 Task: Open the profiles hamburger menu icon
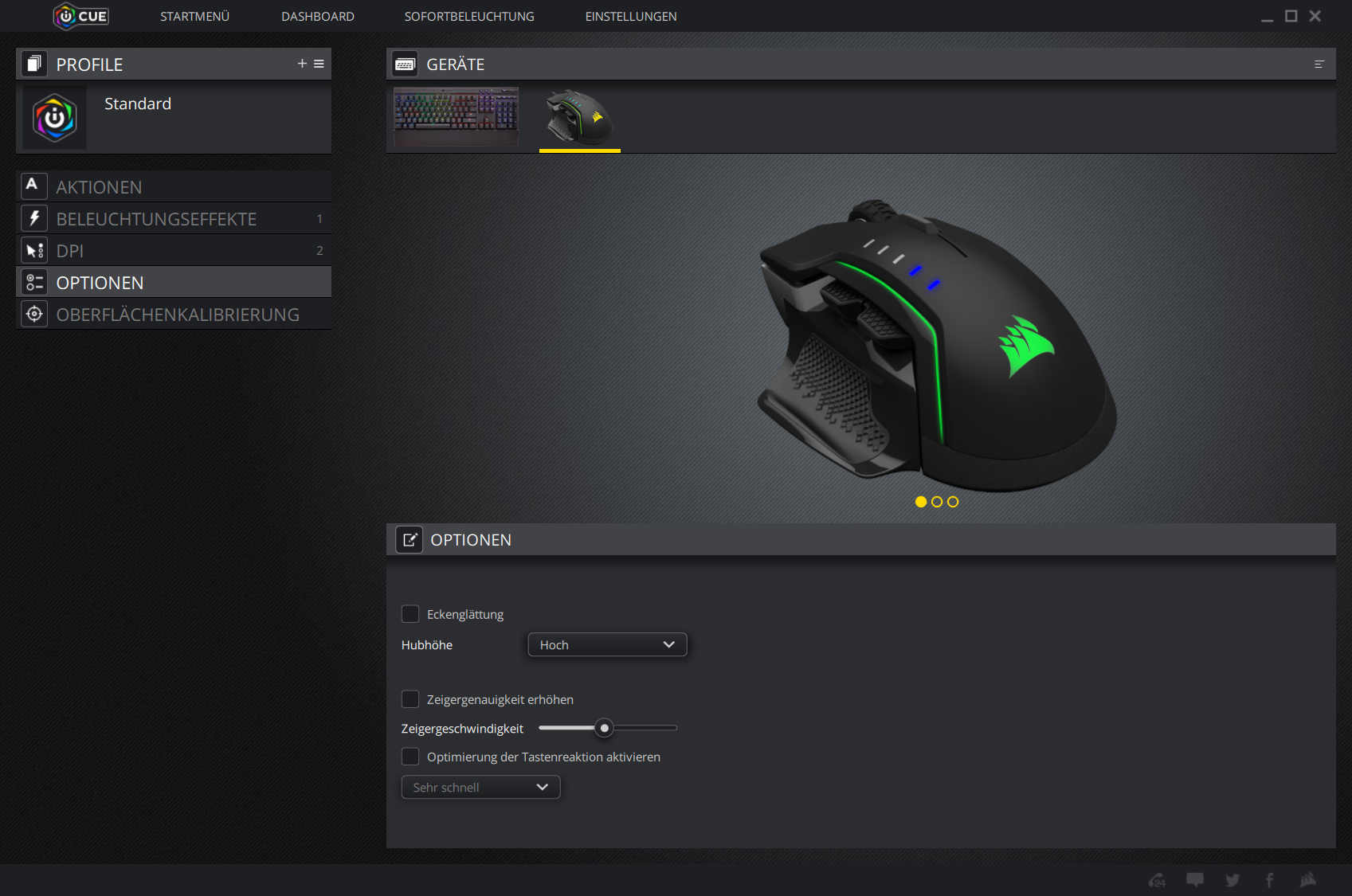319,64
